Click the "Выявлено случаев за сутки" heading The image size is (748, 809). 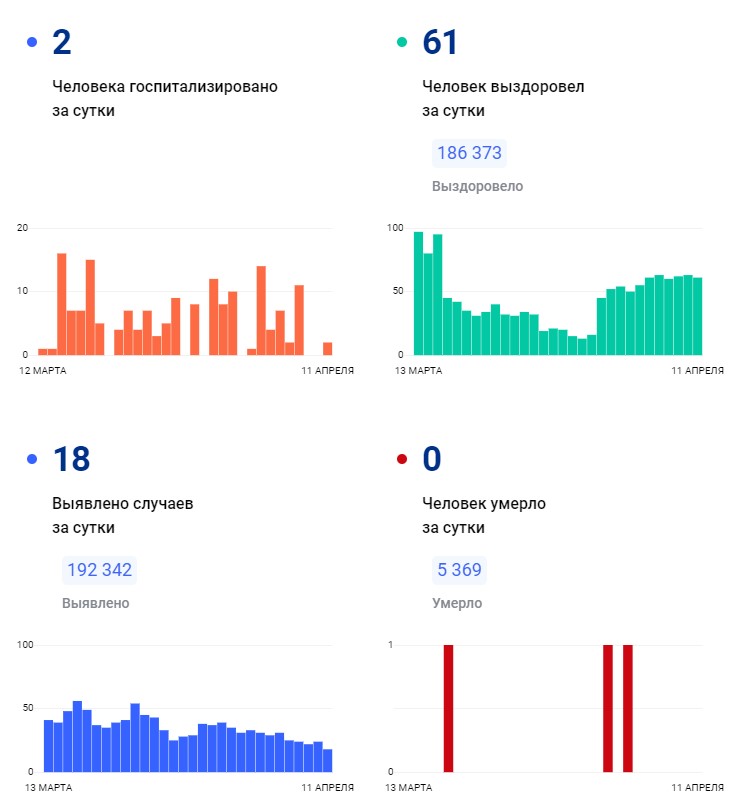point(122,515)
